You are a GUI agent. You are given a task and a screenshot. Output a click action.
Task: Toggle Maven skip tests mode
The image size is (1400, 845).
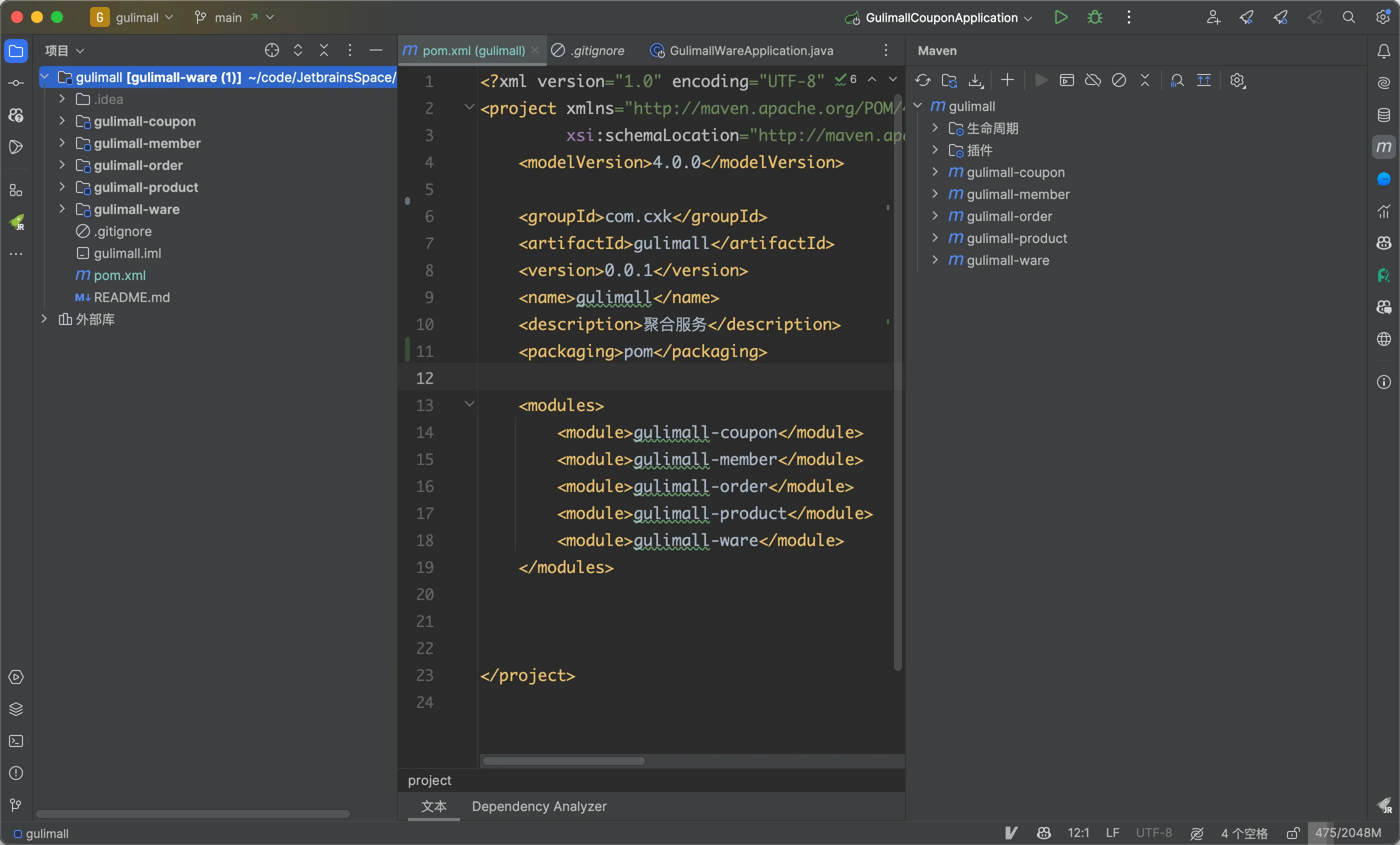[1119, 80]
